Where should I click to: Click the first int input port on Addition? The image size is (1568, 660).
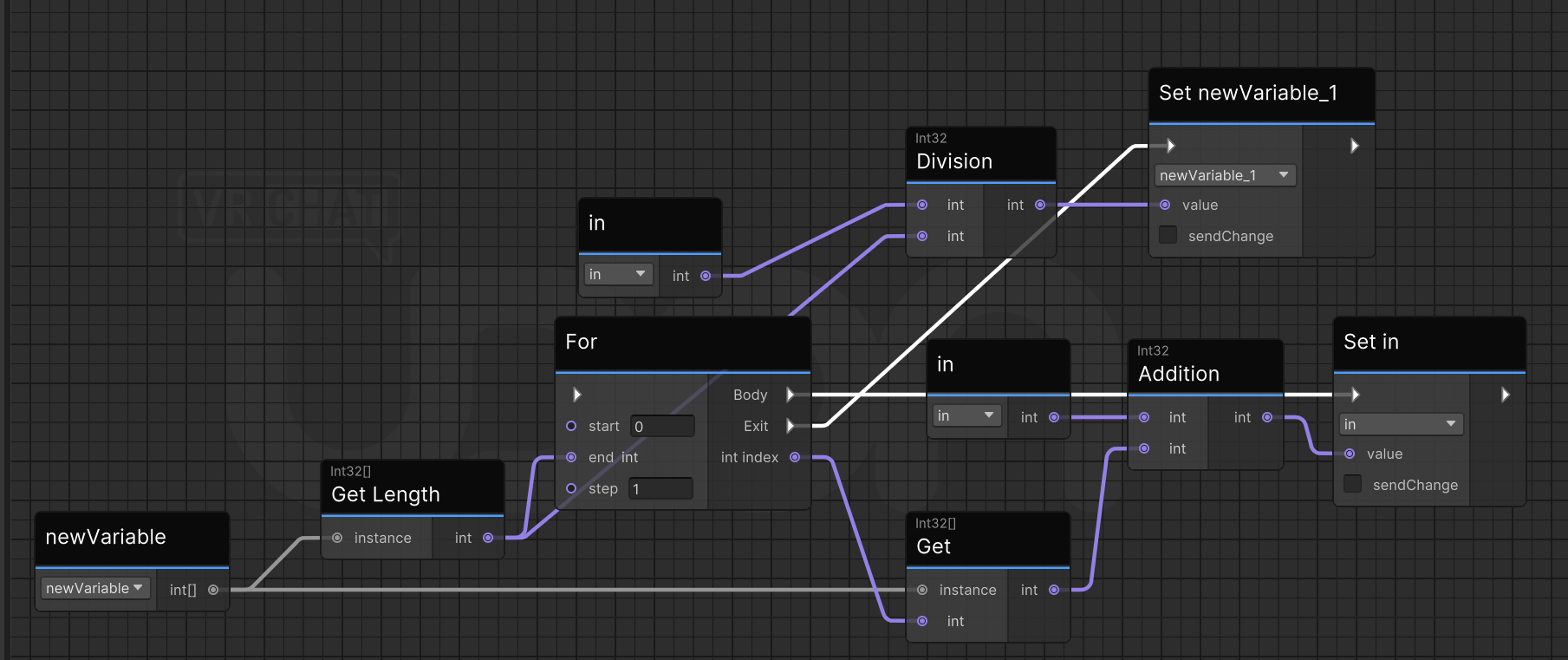coord(1144,417)
